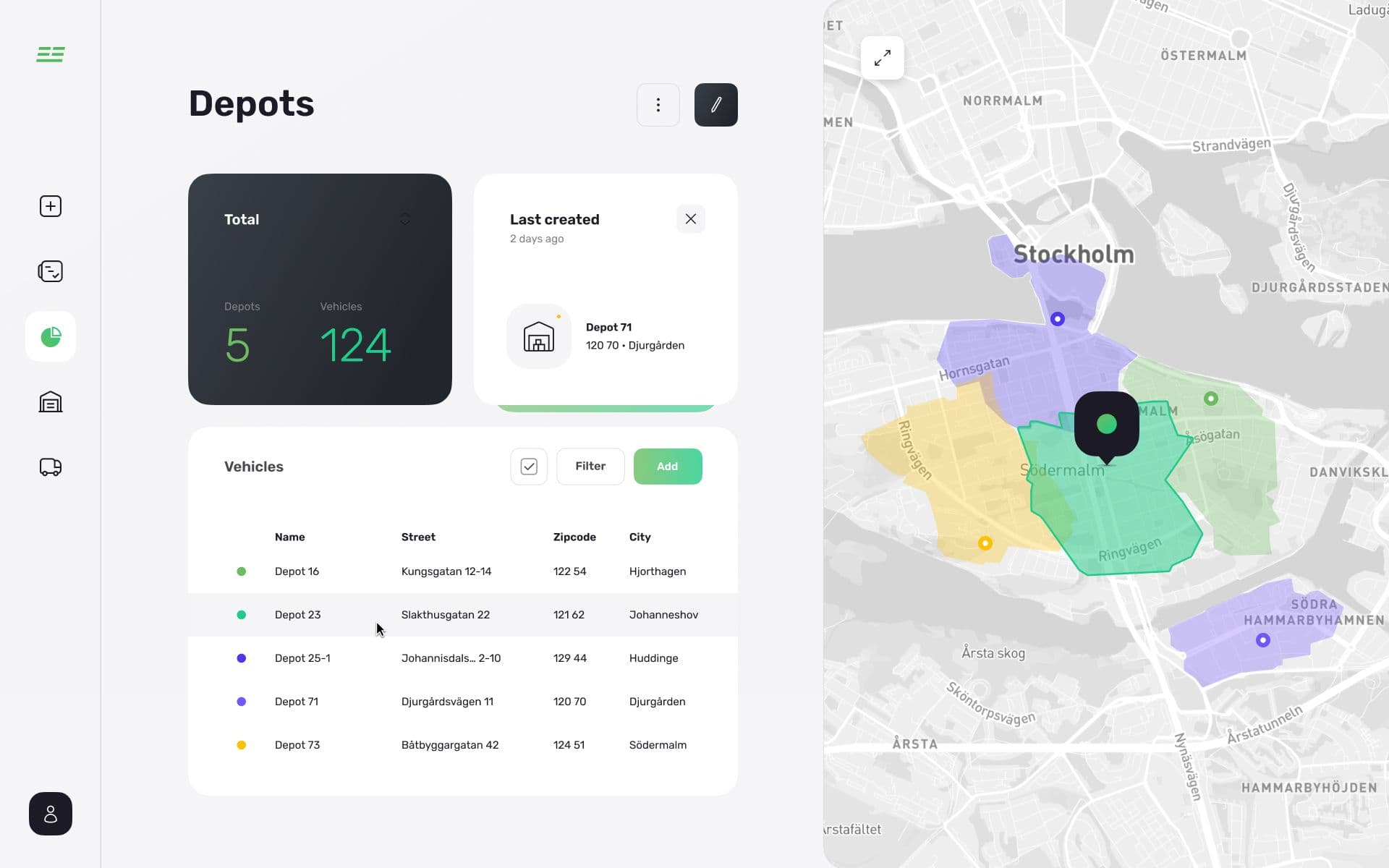Open the Total card sort dropdown

click(405, 218)
